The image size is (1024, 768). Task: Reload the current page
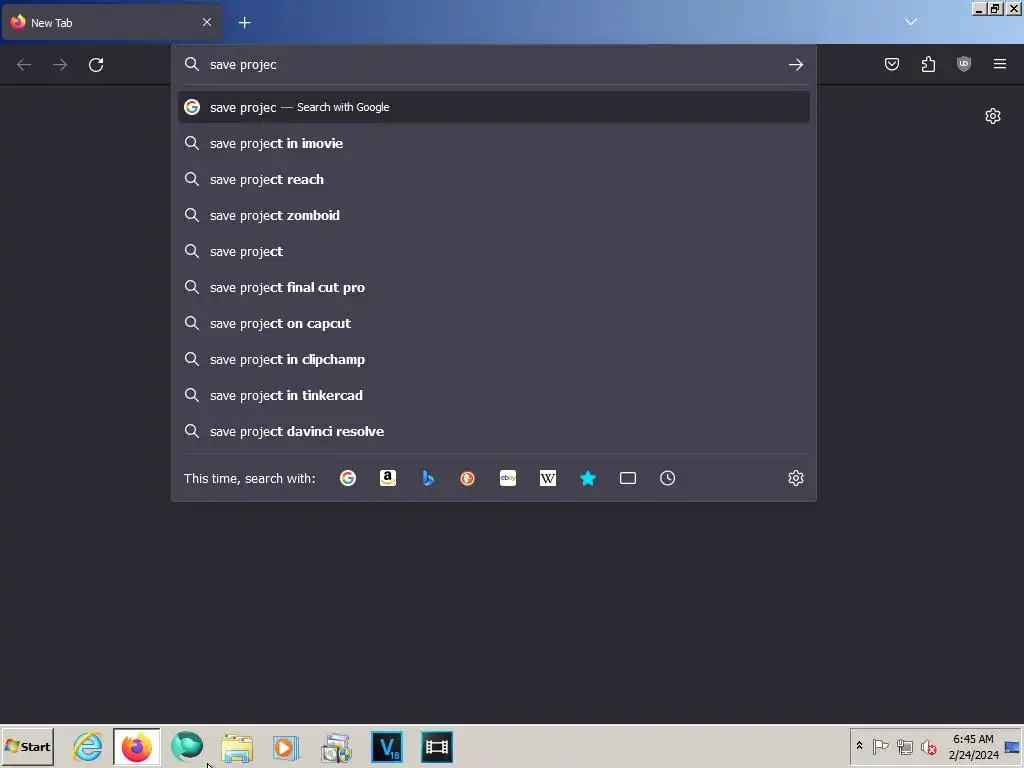(x=96, y=65)
